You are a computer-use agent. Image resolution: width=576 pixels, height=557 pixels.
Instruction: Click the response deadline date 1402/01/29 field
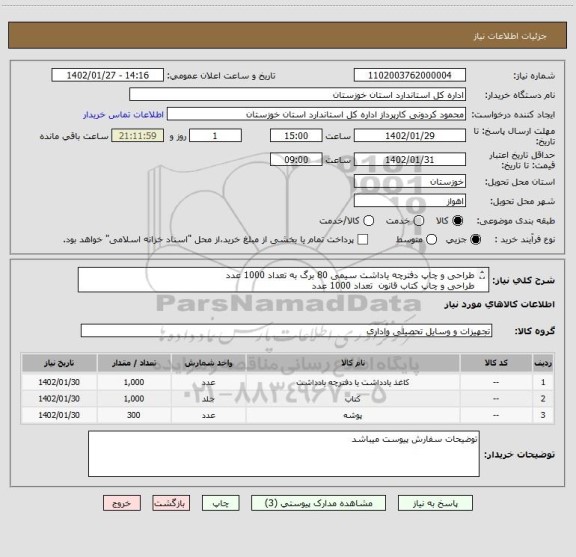tap(410, 136)
